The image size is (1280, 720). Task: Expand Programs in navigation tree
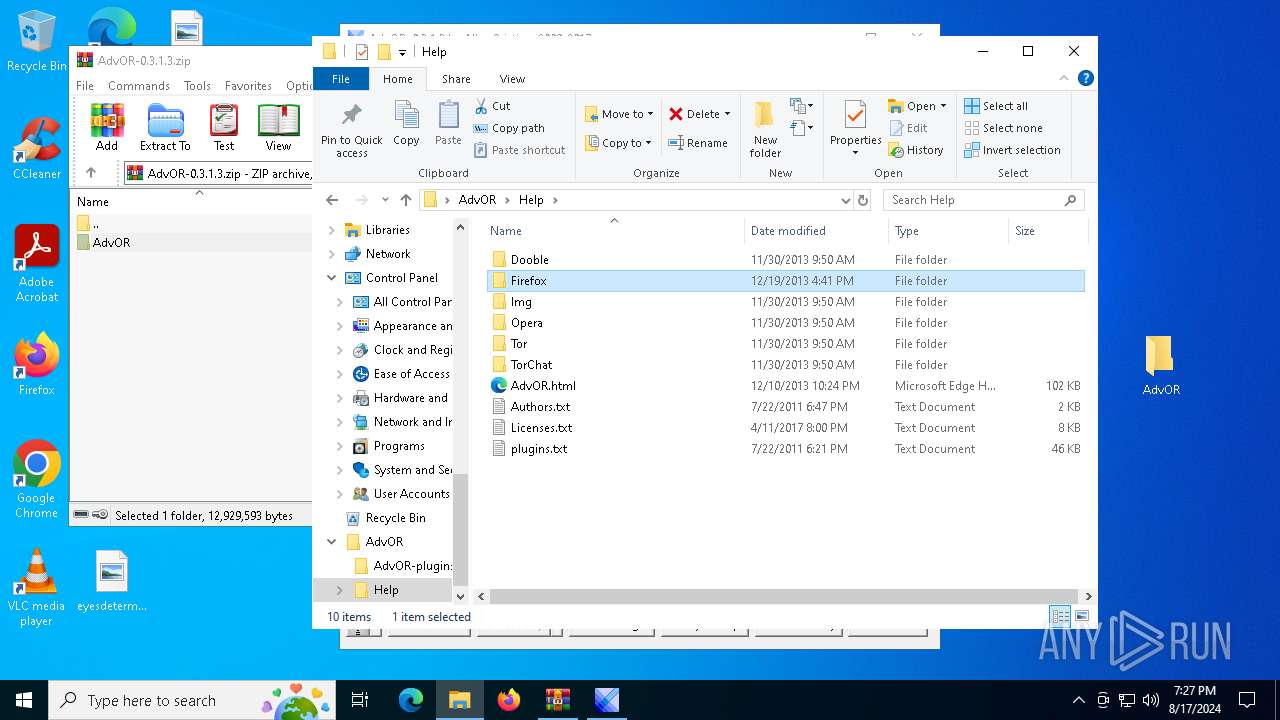pyautogui.click(x=340, y=446)
